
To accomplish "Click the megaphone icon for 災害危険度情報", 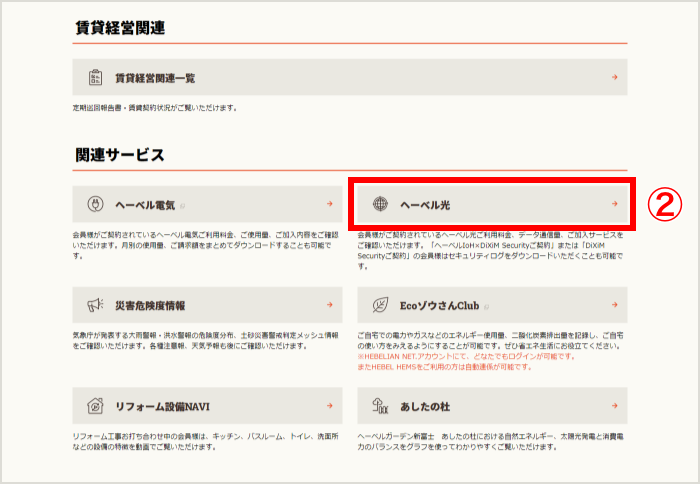I will (x=96, y=305).
